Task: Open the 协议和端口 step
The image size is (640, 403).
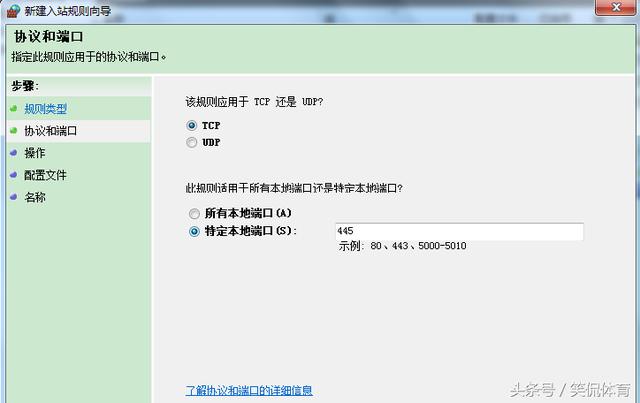Action: pos(51,131)
